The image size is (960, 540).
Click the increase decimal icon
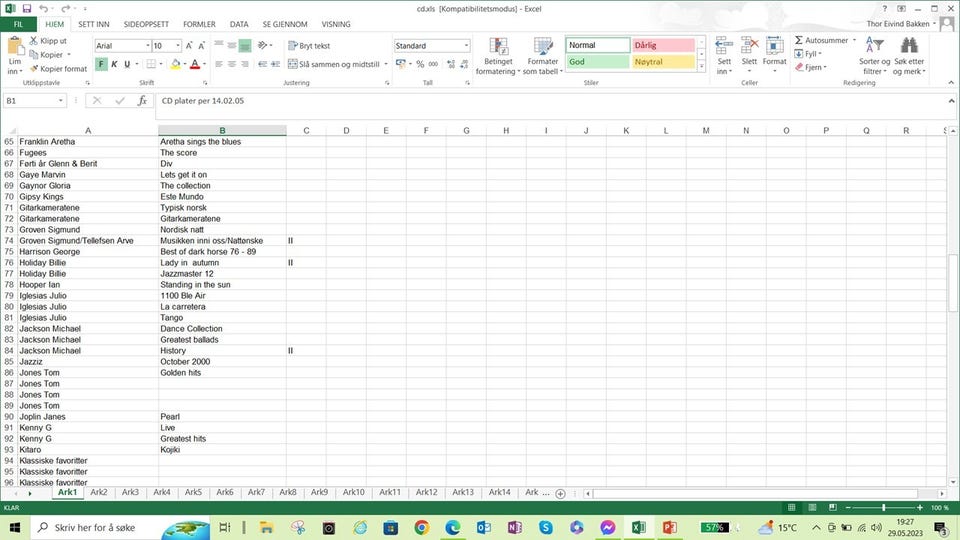(x=451, y=64)
